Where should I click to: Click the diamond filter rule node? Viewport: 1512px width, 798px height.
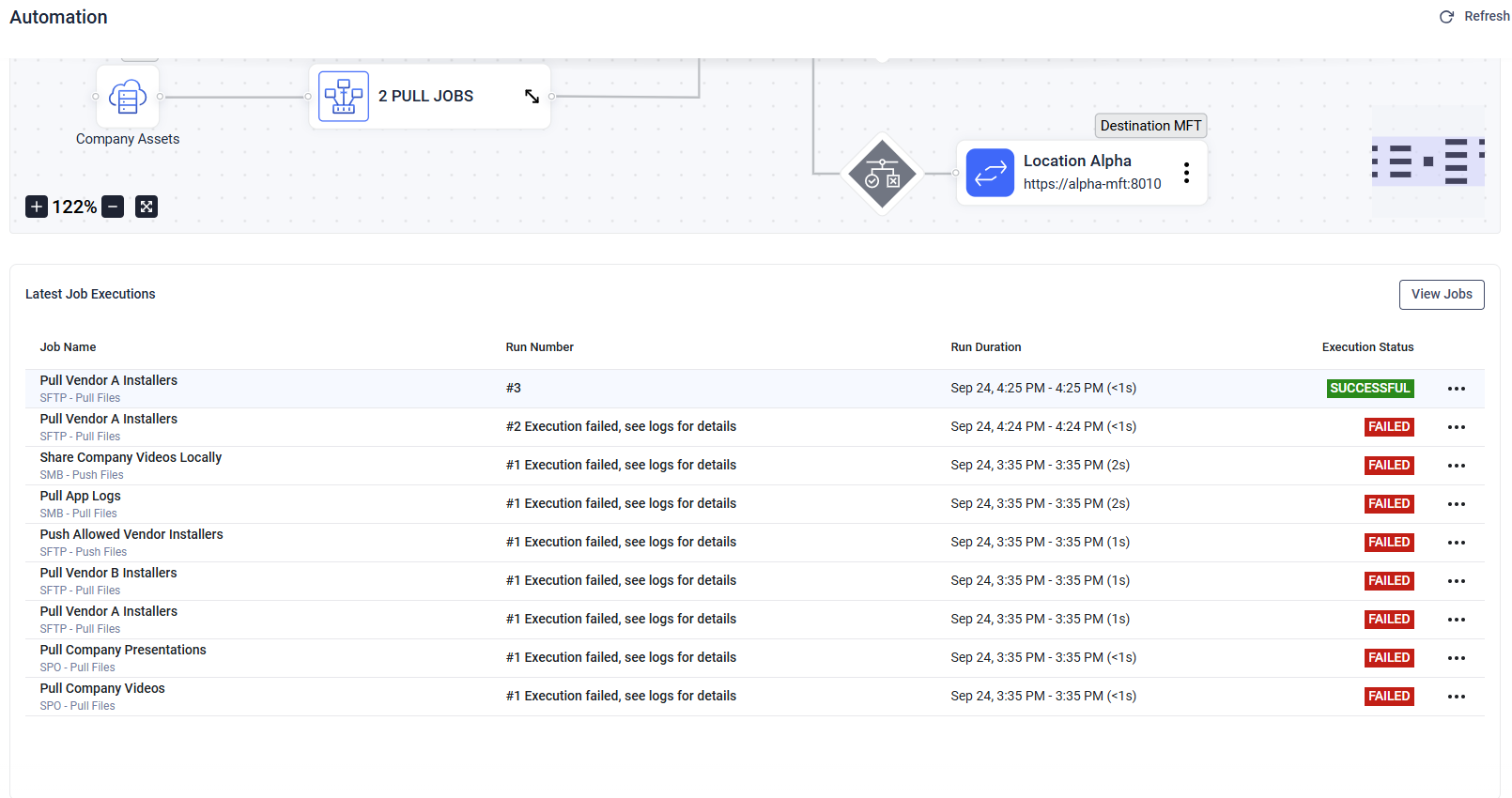(x=882, y=174)
